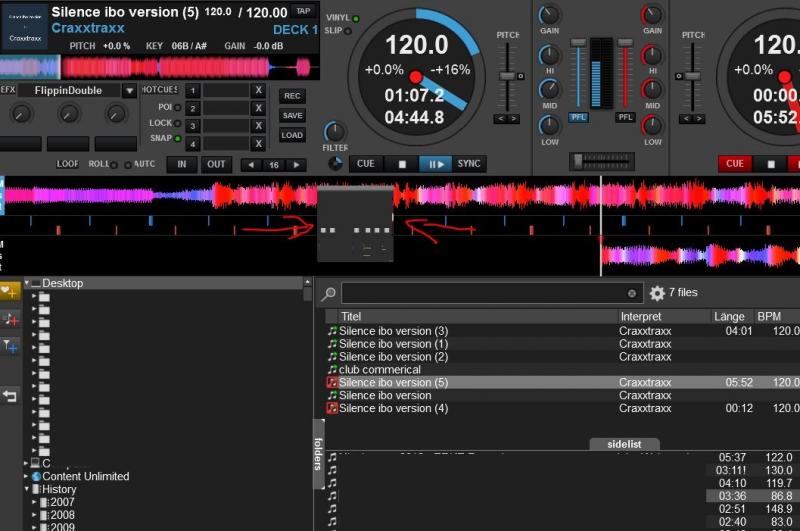Click the round vinyl mode button beside CUE
This screenshot has height=531, width=800.
click(x=335, y=164)
